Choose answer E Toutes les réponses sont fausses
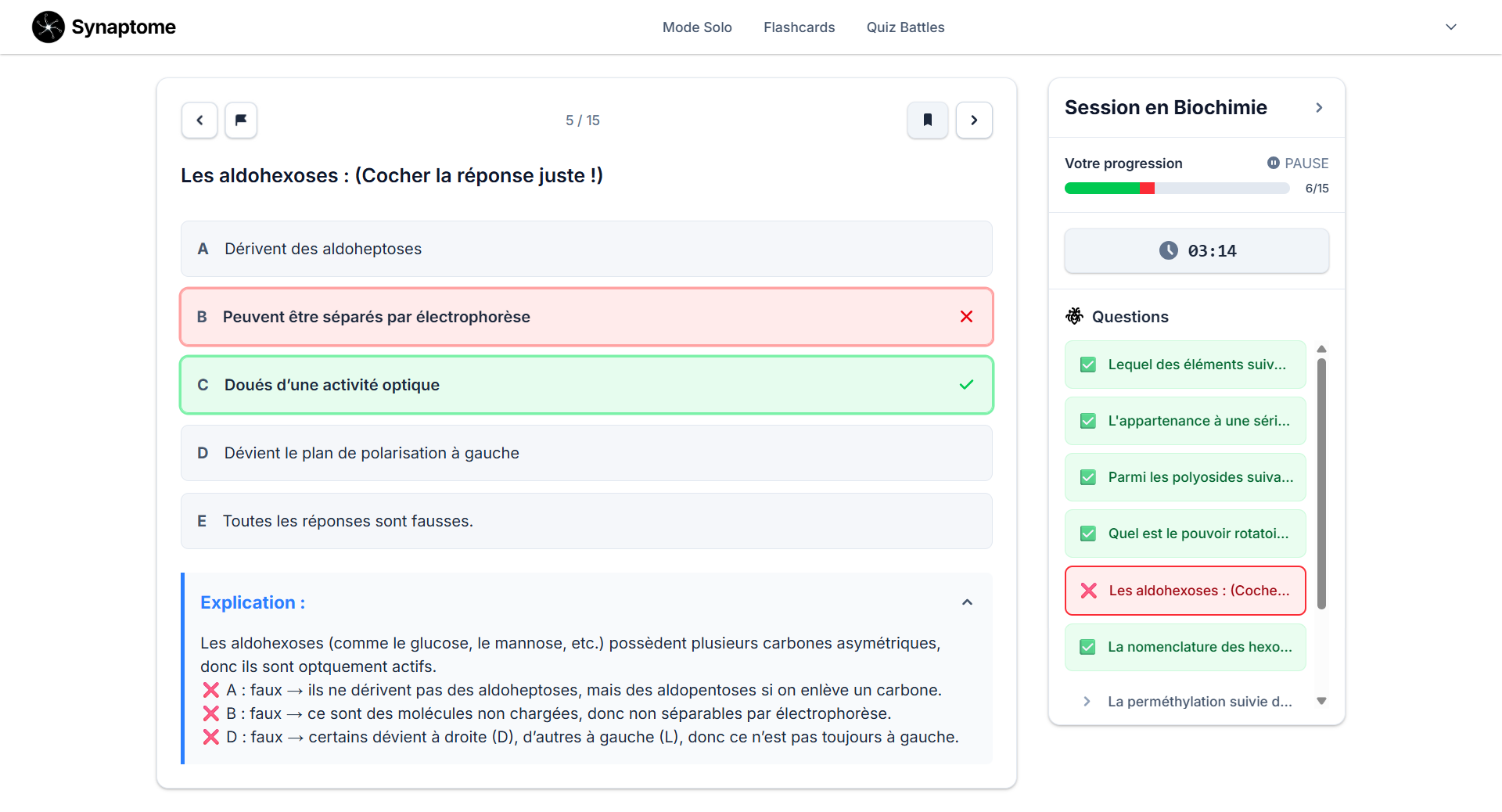Viewport: 1502px width, 812px height. (586, 521)
